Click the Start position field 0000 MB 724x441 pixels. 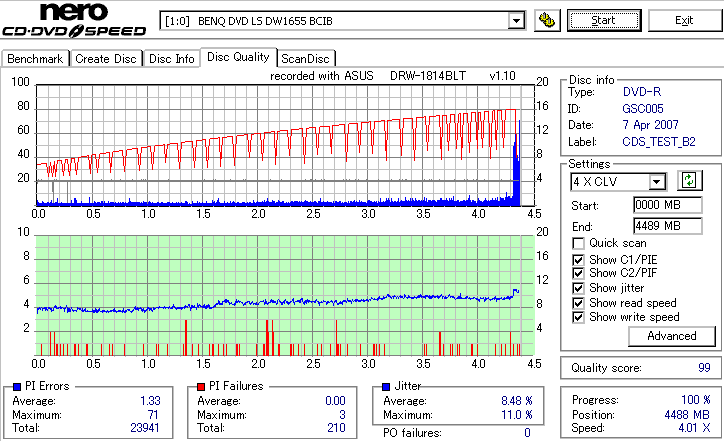click(668, 205)
